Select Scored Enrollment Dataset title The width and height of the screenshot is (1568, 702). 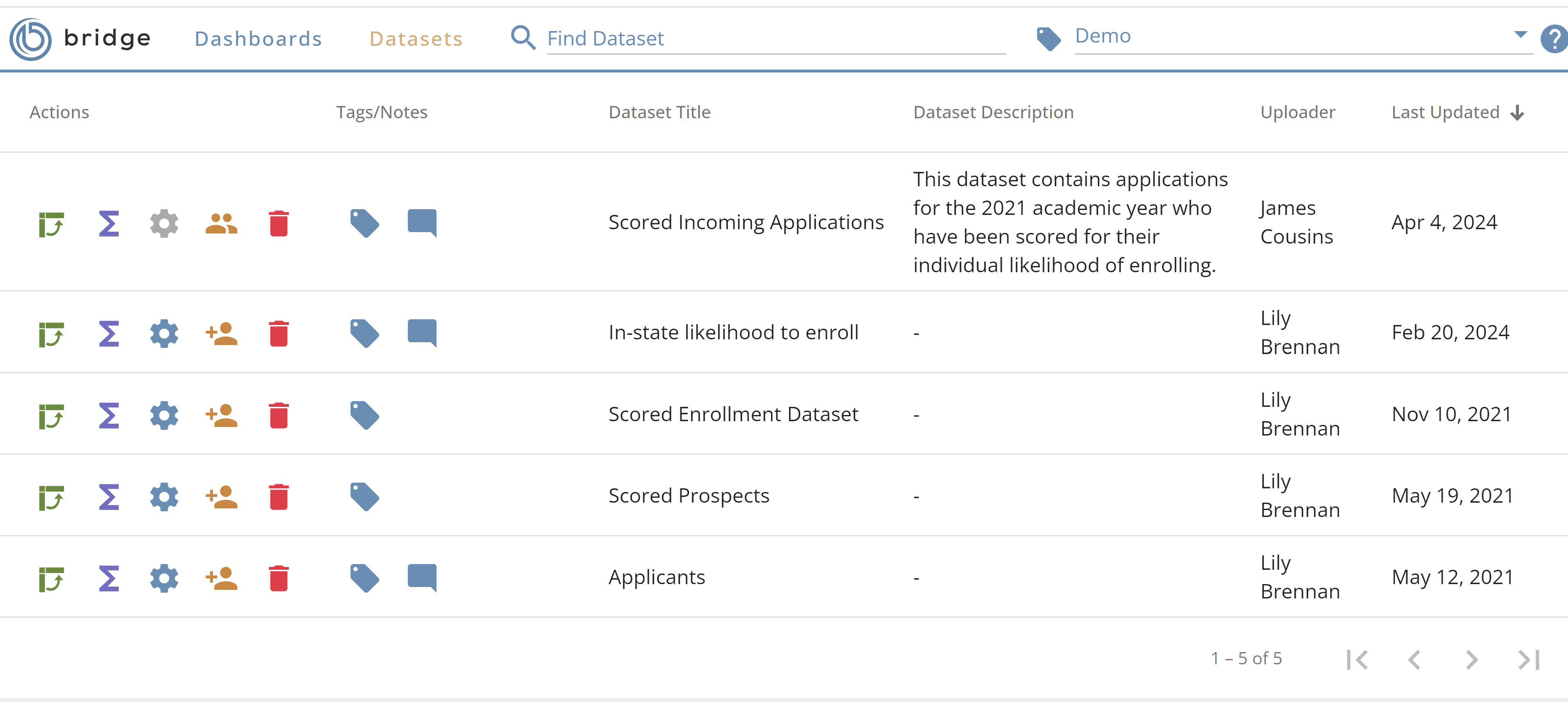coord(733,415)
